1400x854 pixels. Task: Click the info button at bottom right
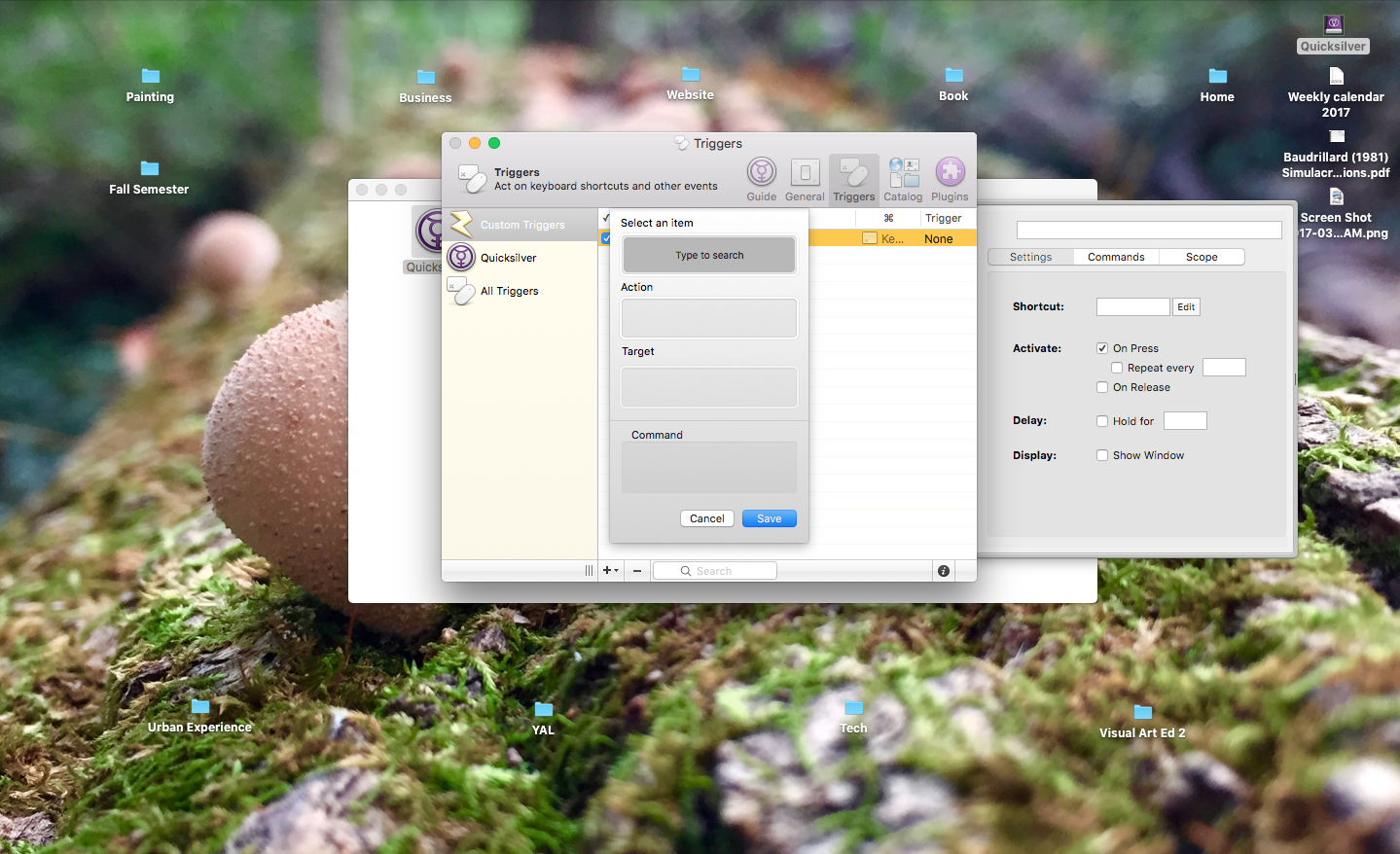(x=944, y=571)
